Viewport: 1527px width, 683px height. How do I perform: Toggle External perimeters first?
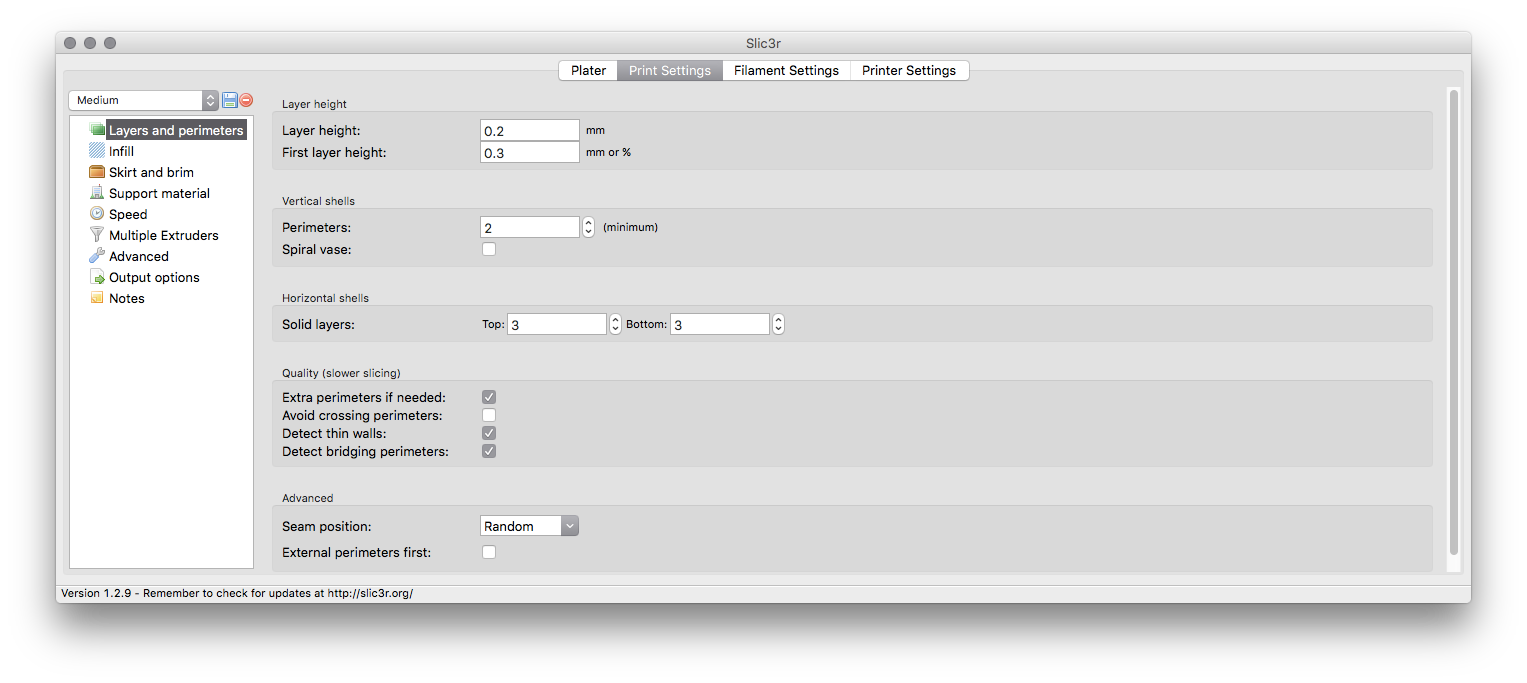point(488,551)
